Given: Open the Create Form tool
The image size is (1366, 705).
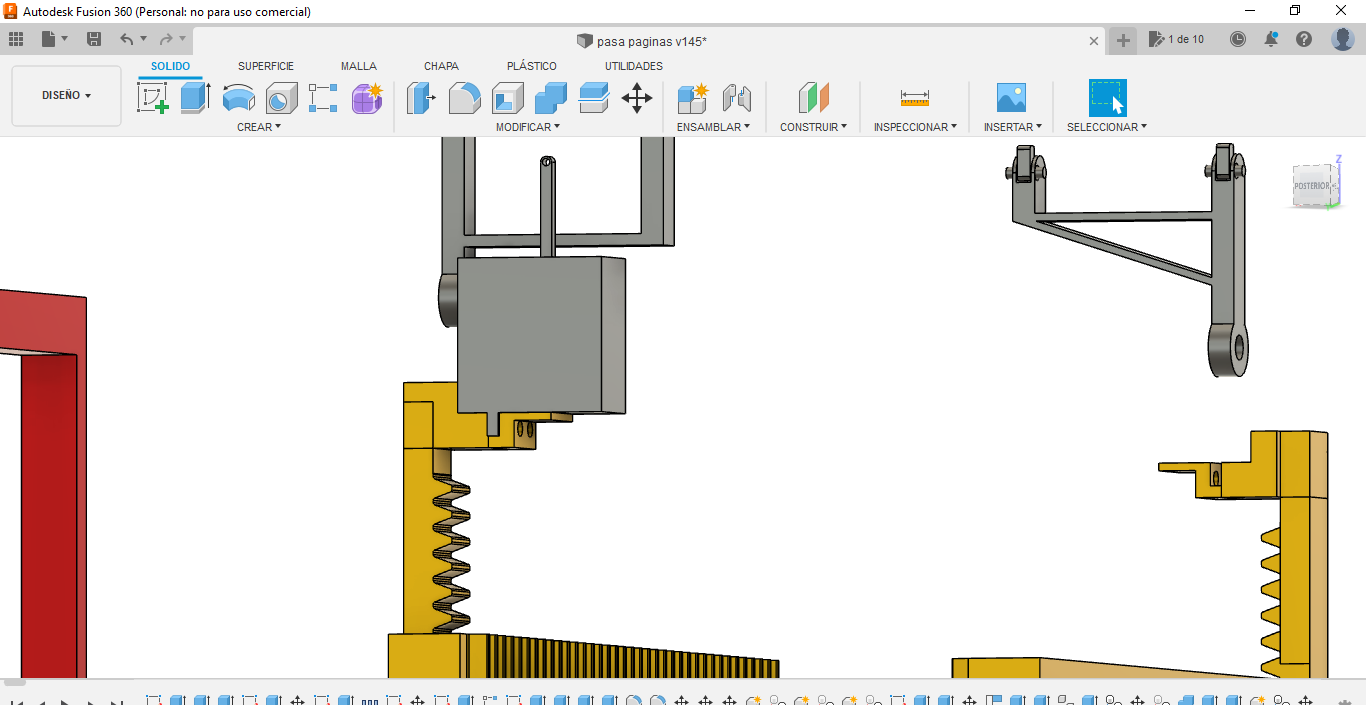Looking at the screenshot, I should point(367,98).
